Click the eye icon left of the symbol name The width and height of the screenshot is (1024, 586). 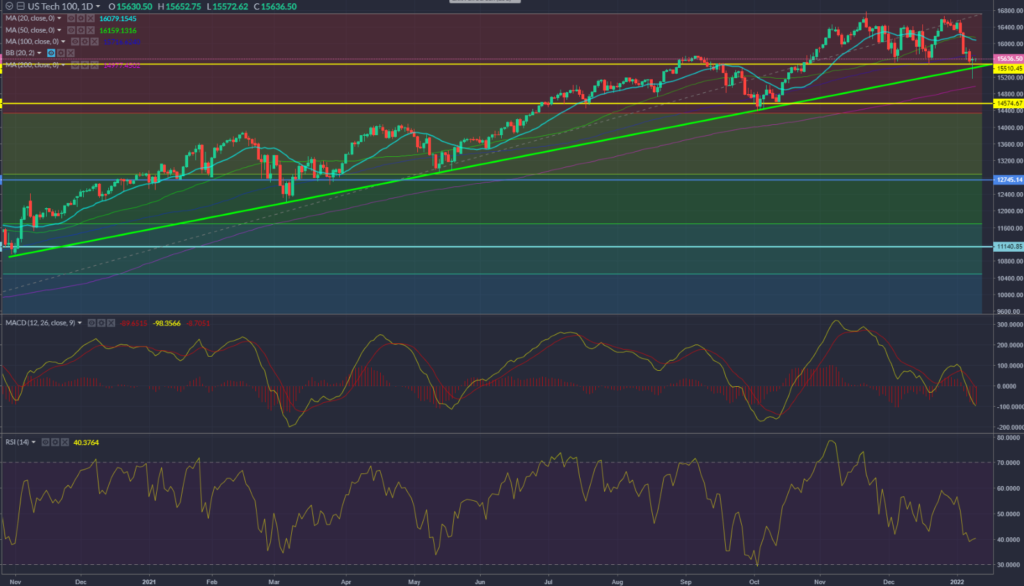point(9,6)
